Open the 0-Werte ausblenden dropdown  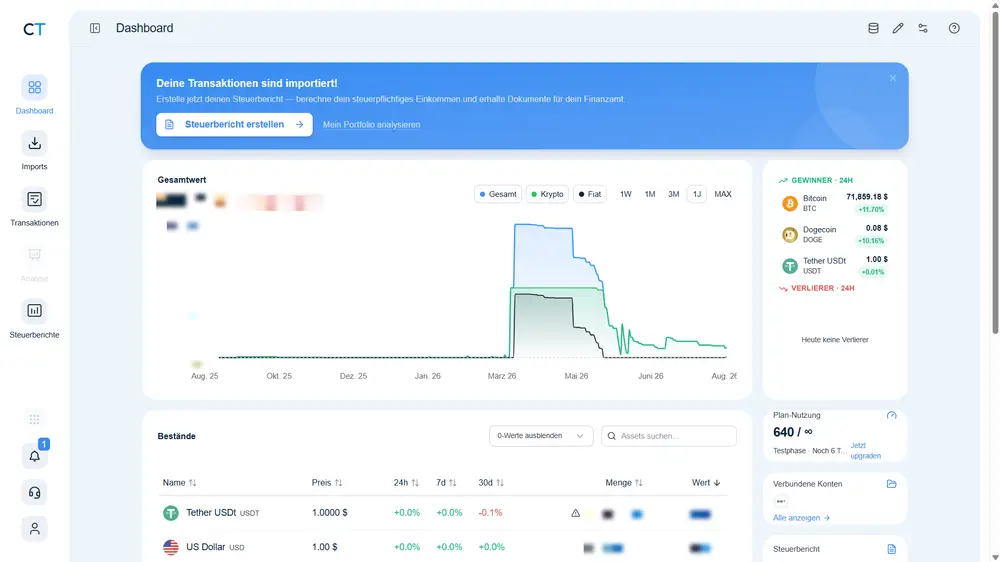(x=541, y=436)
